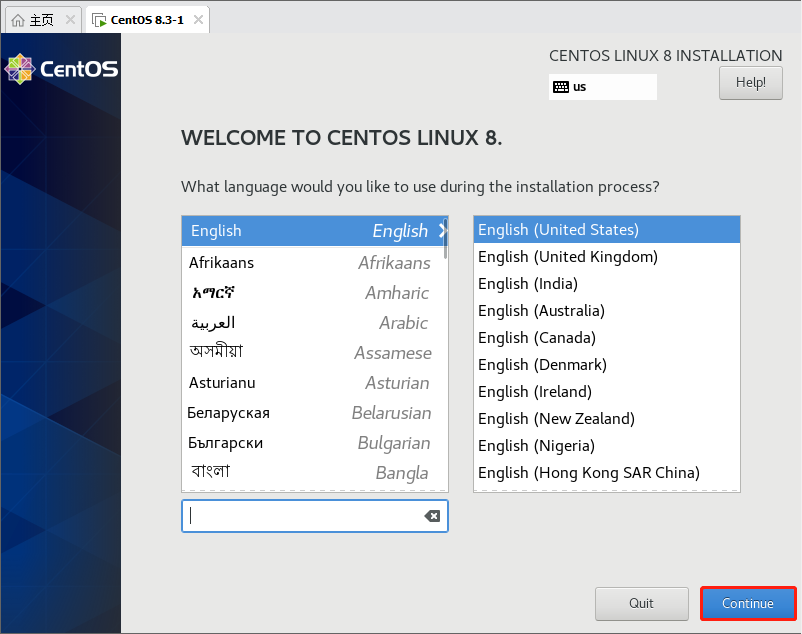Select Bulgarian language
Image resolution: width=802 pixels, height=634 pixels.
[313, 443]
